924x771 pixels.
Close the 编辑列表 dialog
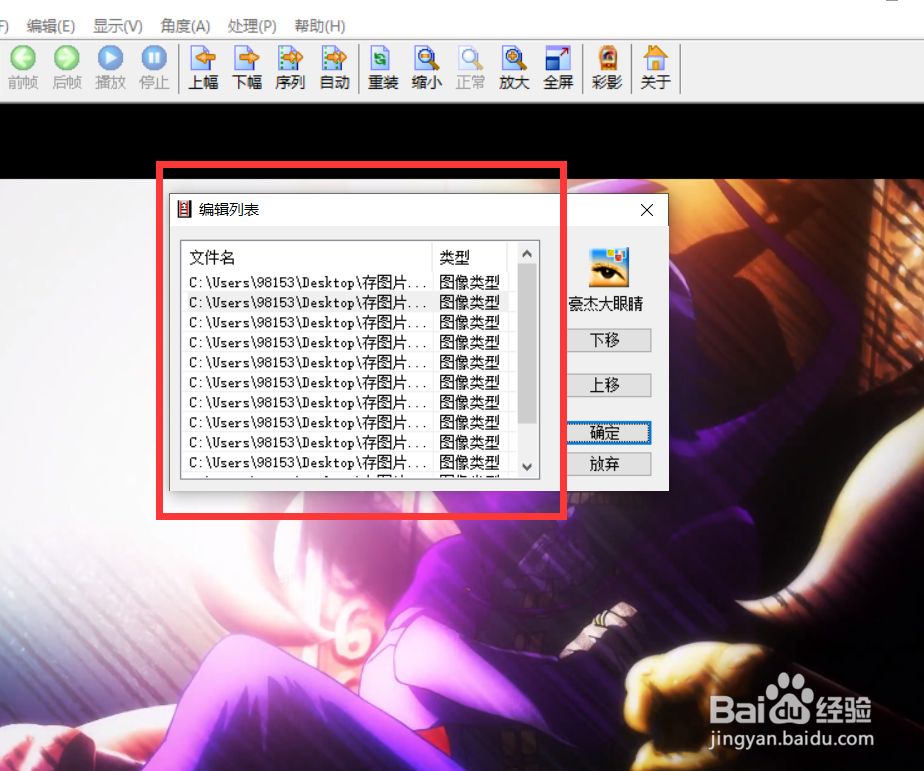tap(646, 210)
